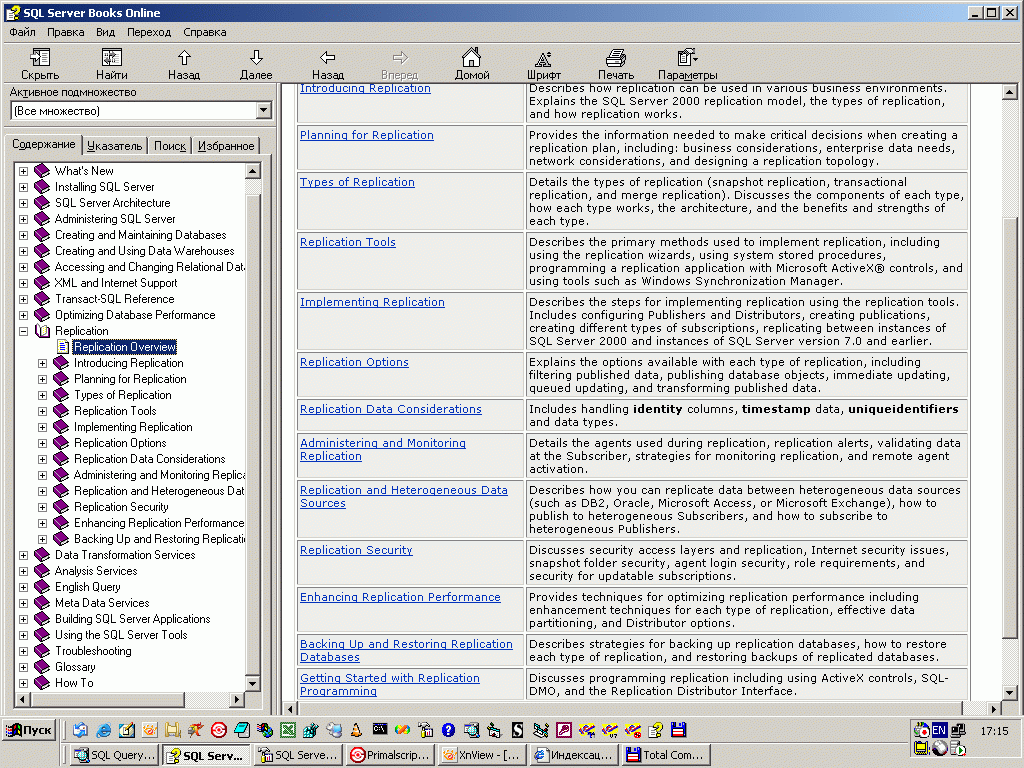Select English Query in the tree
Screen dimensions: 1024x768
(x=88, y=587)
